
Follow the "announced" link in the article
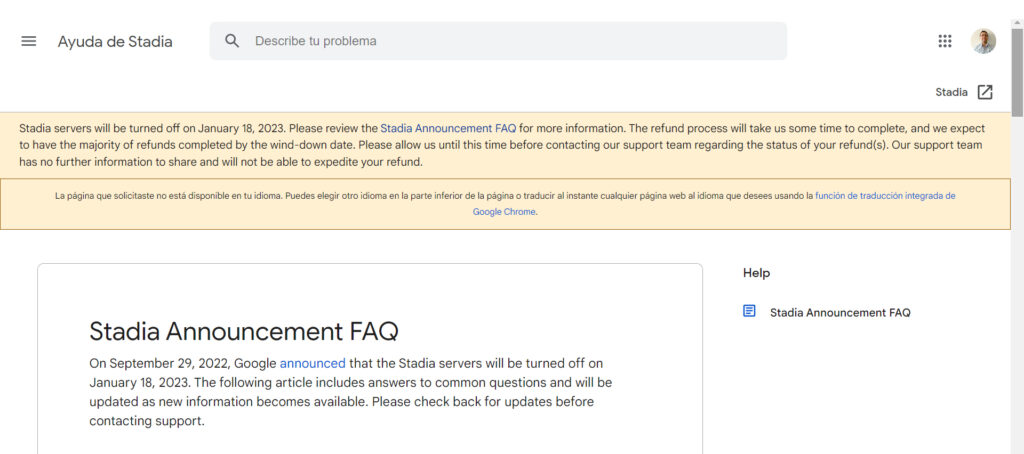pyautogui.click(x=312, y=363)
